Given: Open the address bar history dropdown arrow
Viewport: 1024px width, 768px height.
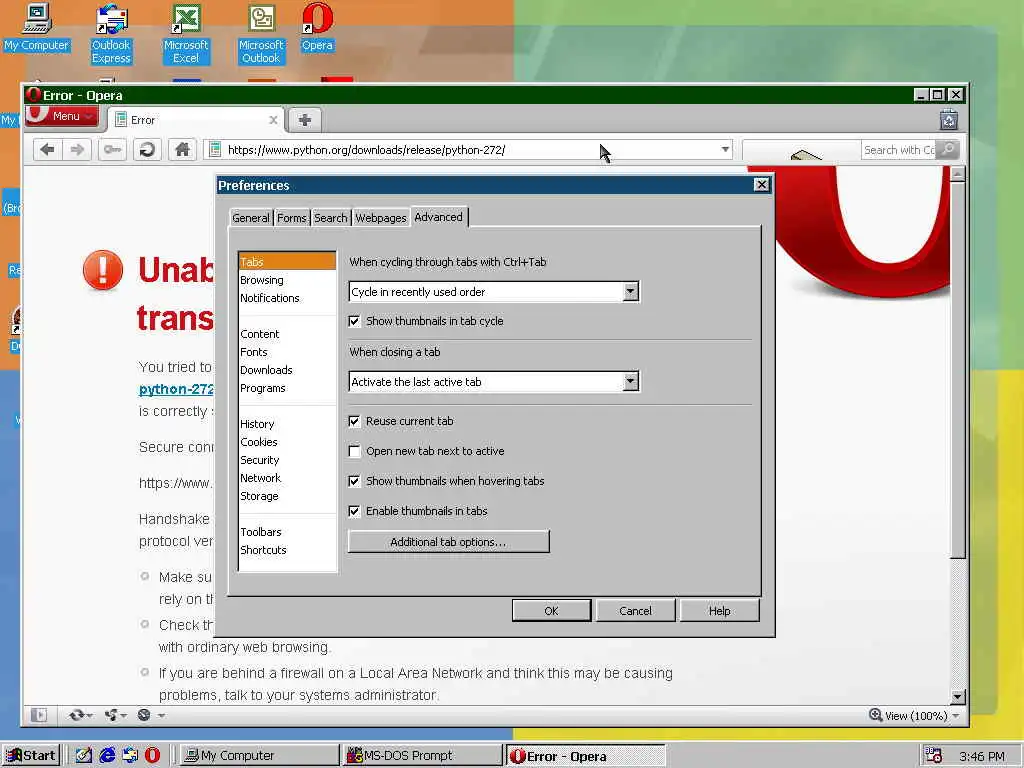Looking at the screenshot, I should pos(725,150).
